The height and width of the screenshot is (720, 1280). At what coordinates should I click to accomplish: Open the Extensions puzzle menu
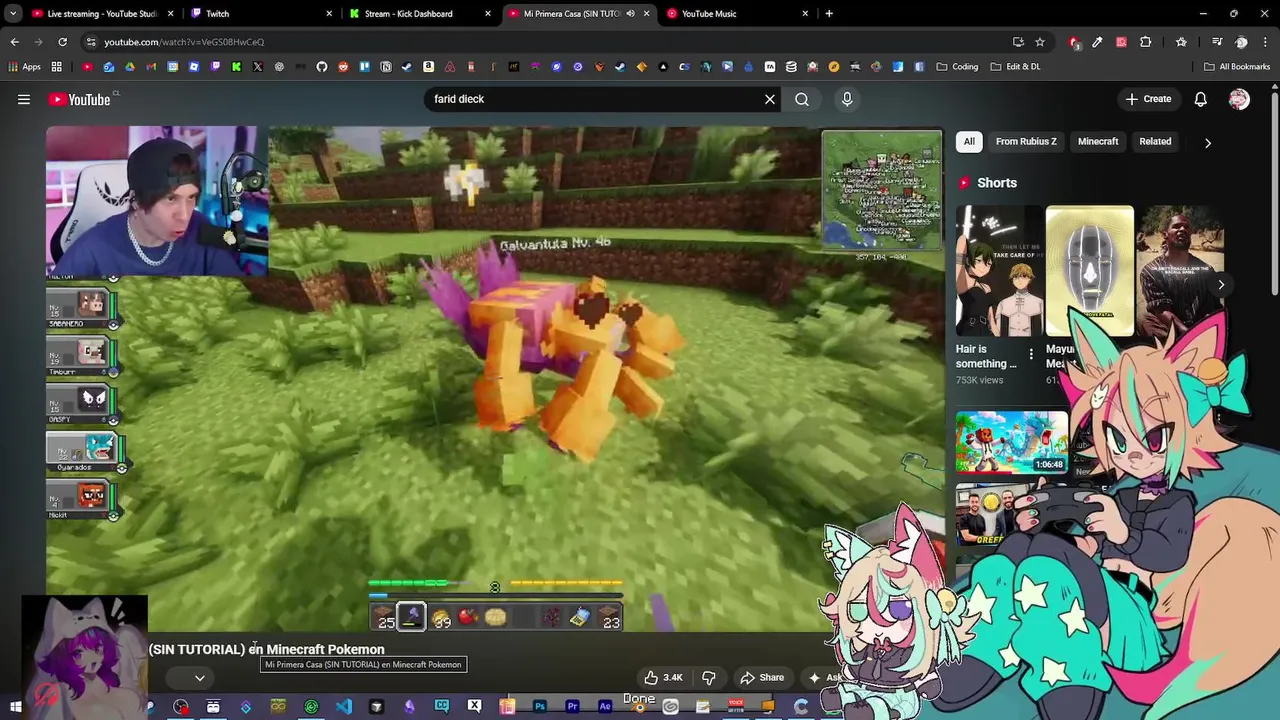coord(1146,42)
